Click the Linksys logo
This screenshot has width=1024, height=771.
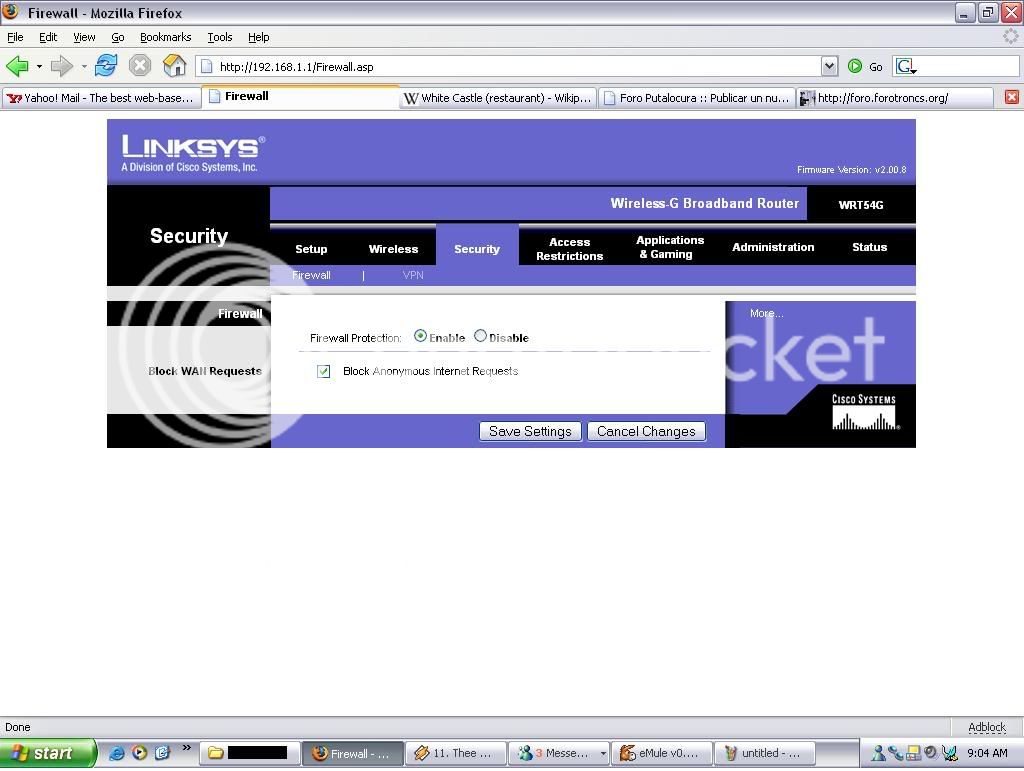point(193,153)
